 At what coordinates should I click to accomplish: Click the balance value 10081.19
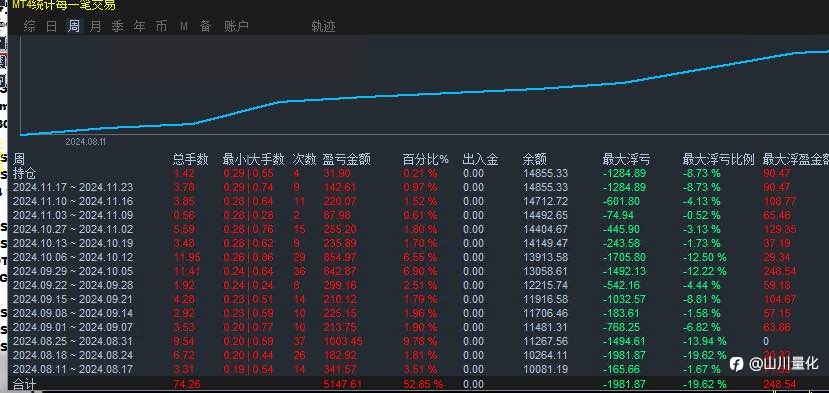[545, 369]
